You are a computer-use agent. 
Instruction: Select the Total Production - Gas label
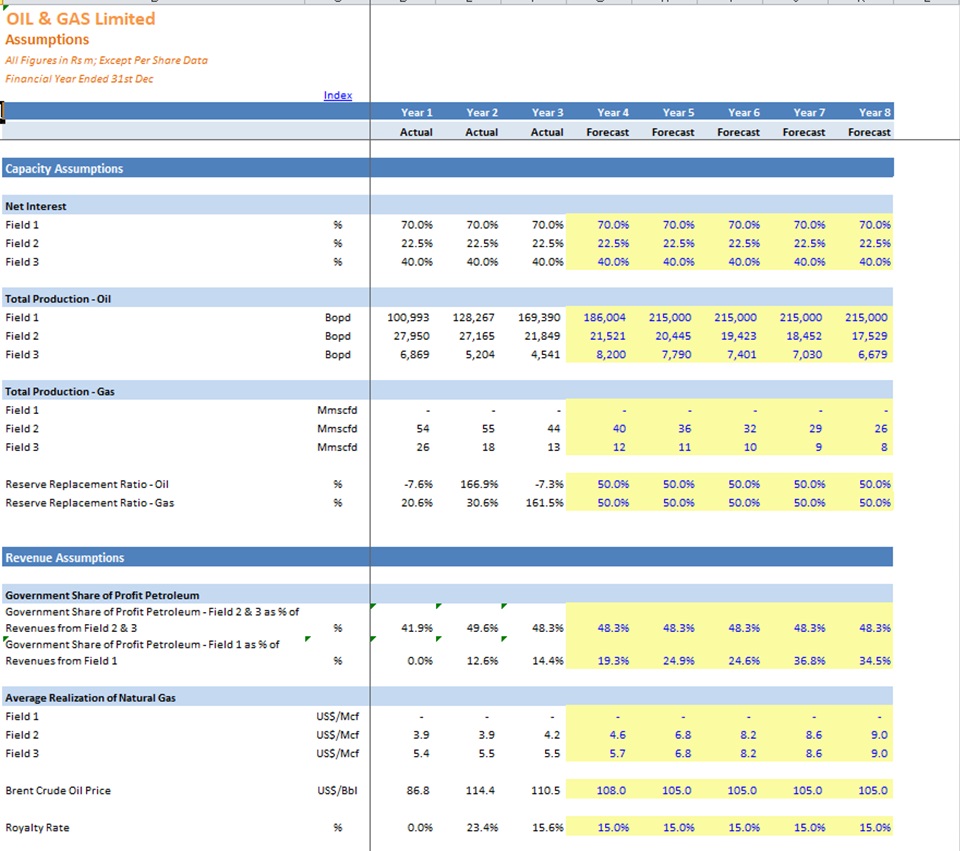point(60,391)
